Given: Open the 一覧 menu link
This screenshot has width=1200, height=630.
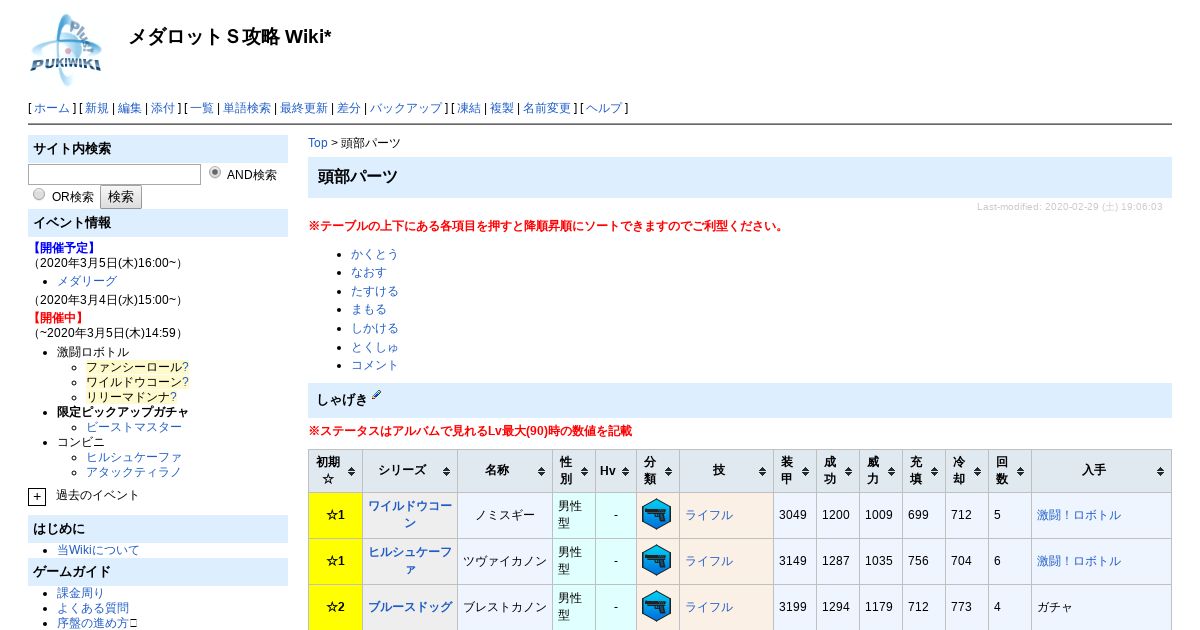Looking at the screenshot, I should pos(202,108).
